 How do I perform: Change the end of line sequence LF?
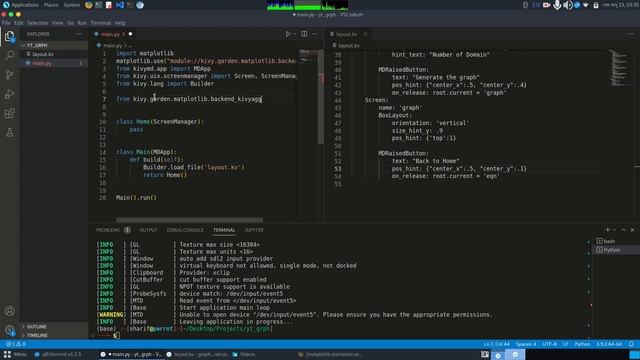coord(565,344)
